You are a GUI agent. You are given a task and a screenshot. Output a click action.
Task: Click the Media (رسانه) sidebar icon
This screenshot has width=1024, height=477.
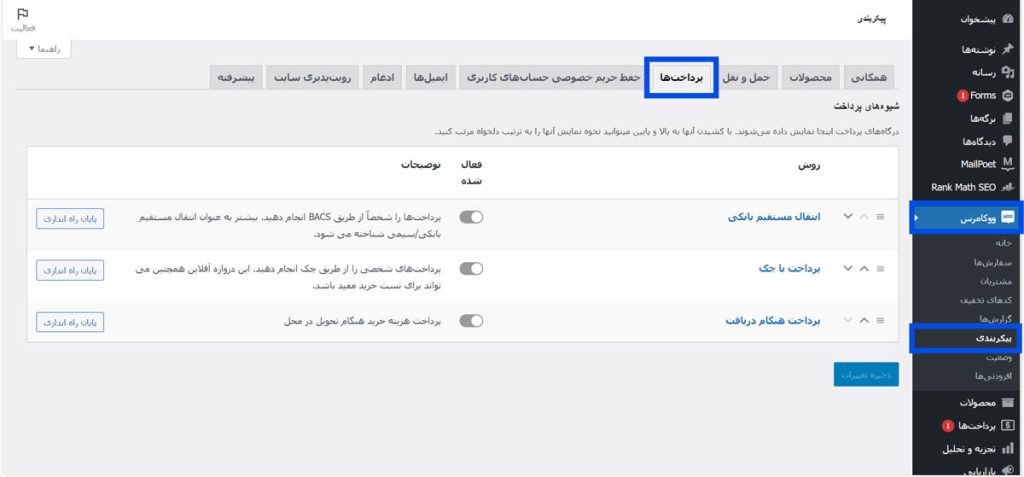click(1007, 72)
